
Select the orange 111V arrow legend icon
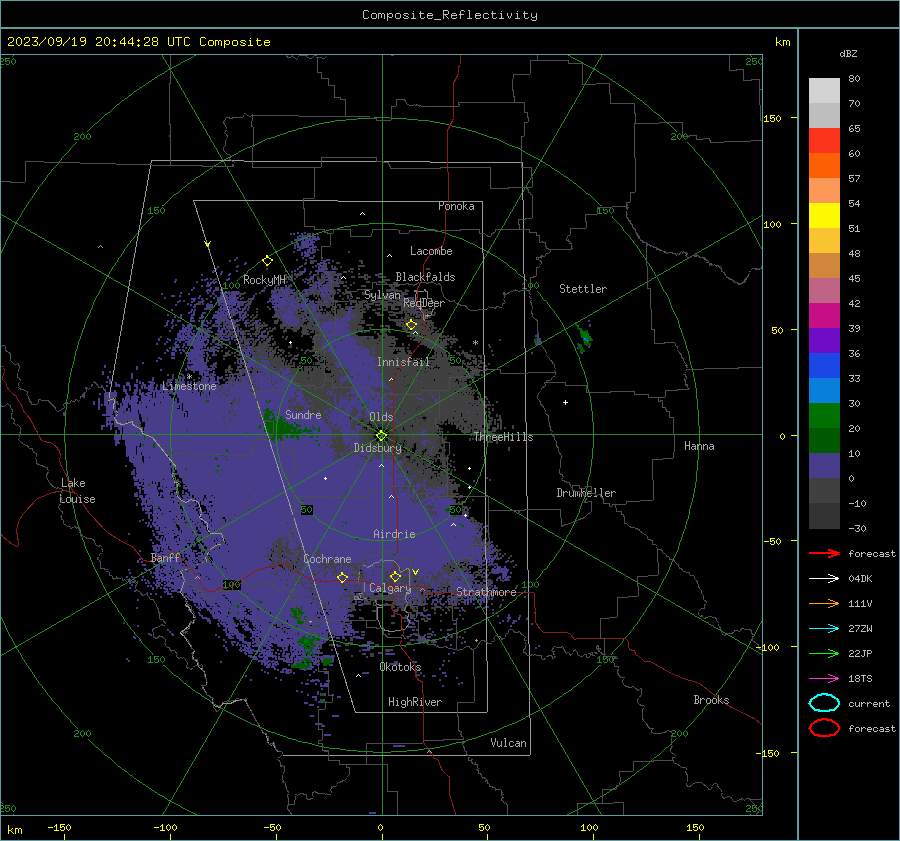(x=824, y=603)
